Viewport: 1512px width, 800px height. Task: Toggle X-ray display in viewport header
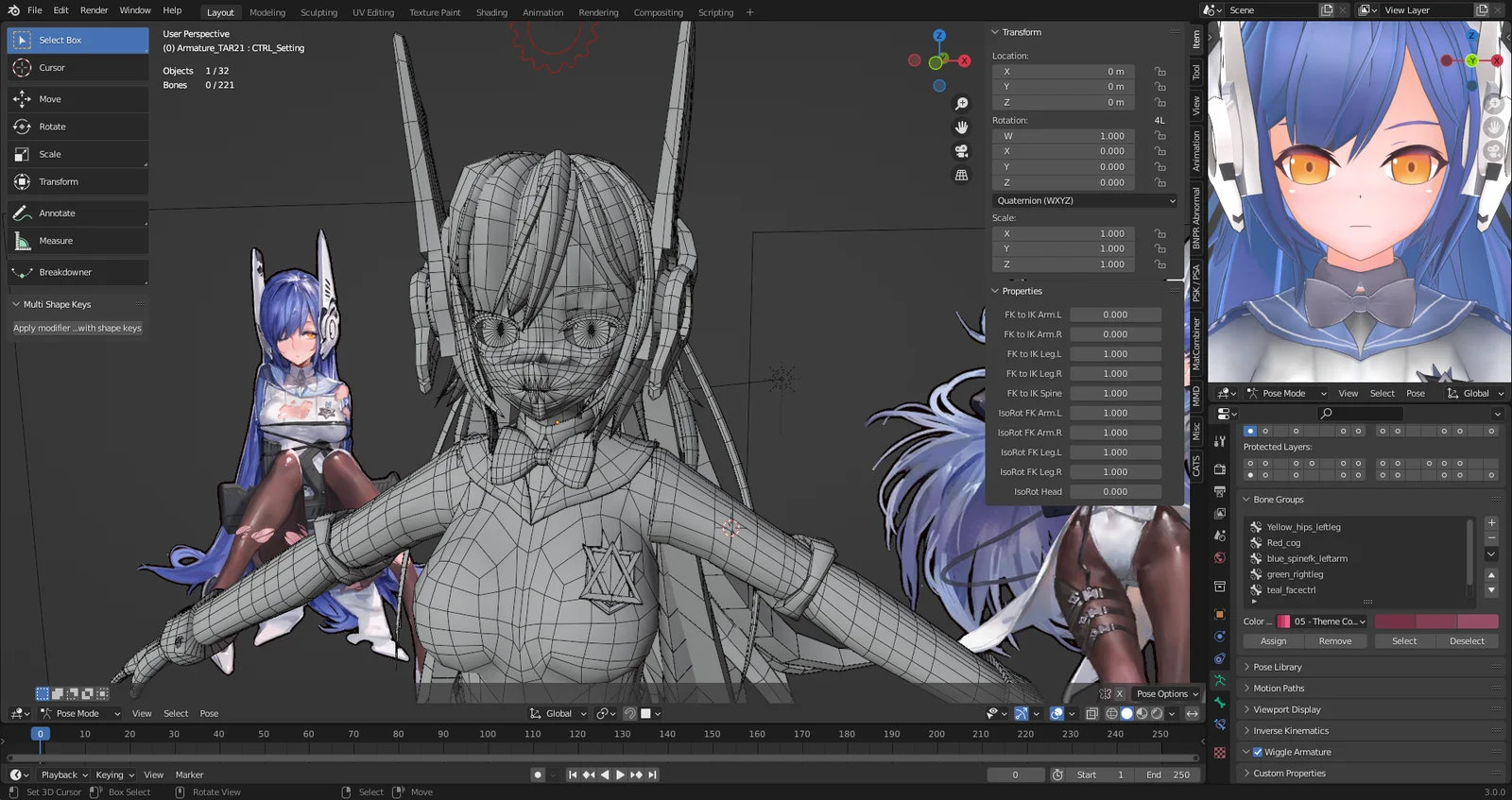point(1091,714)
